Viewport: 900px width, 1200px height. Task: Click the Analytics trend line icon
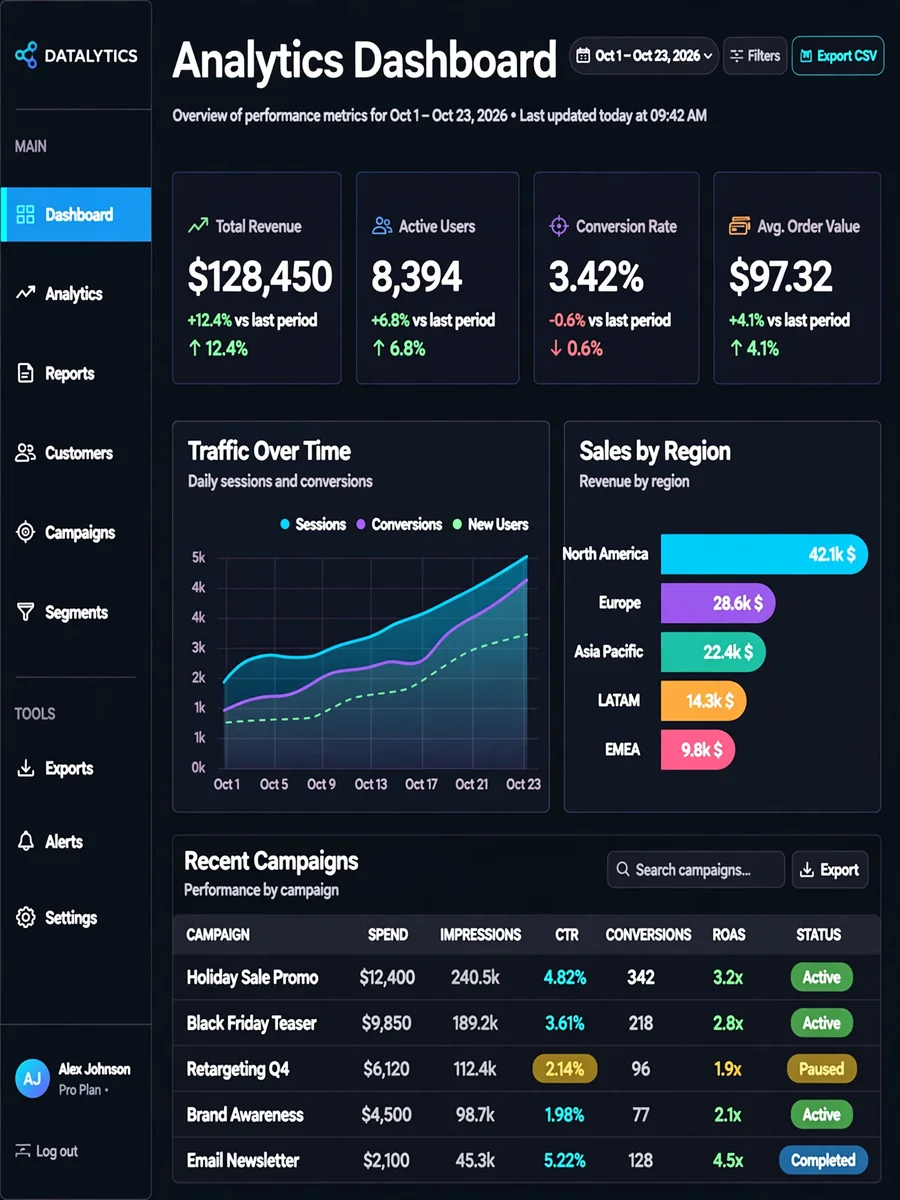pos(26,293)
